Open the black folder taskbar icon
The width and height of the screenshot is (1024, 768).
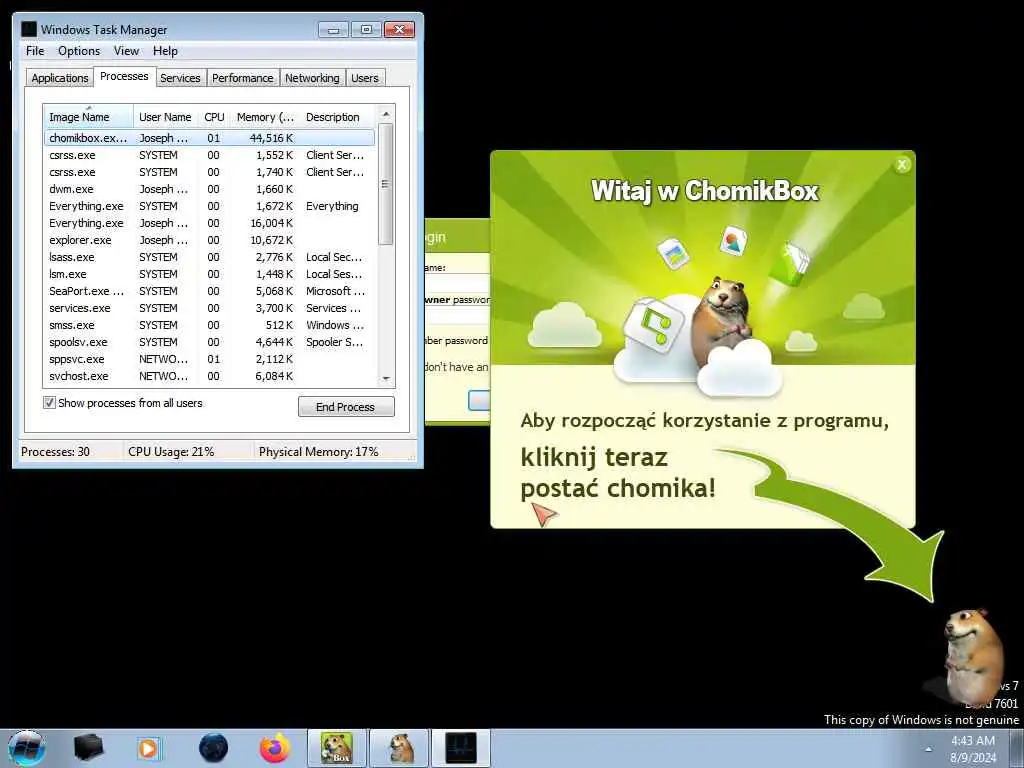tap(89, 748)
